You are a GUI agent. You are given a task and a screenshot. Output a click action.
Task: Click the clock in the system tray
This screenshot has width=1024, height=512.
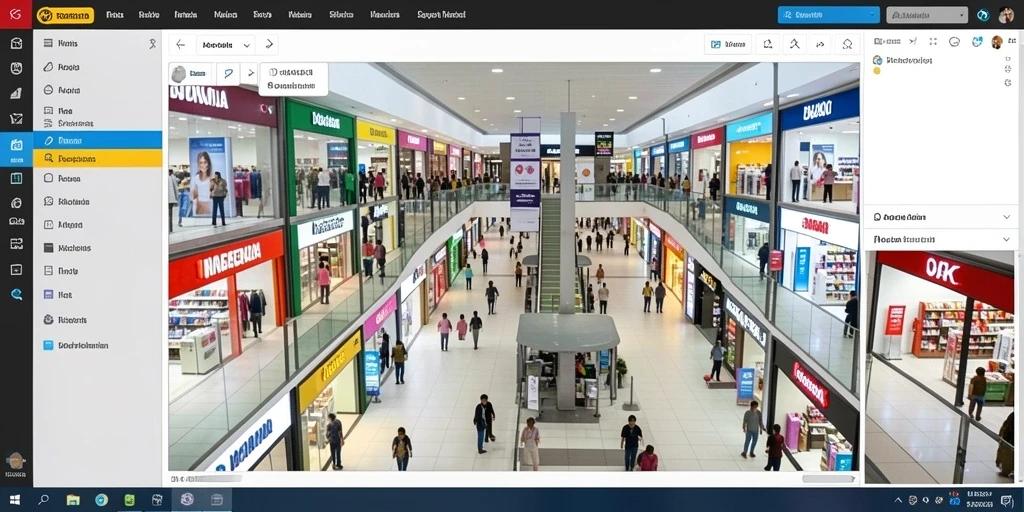tap(978, 500)
